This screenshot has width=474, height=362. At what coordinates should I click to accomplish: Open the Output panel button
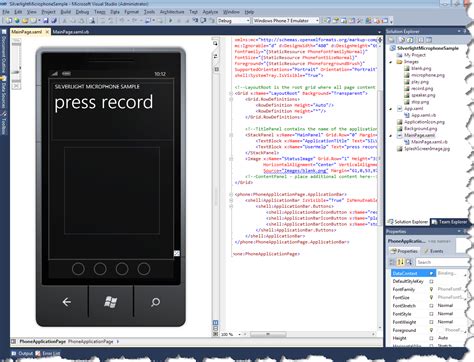pyautogui.click(x=22, y=353)
